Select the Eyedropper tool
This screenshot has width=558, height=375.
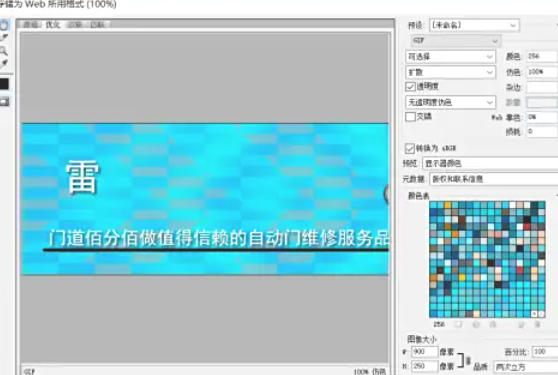4,63
